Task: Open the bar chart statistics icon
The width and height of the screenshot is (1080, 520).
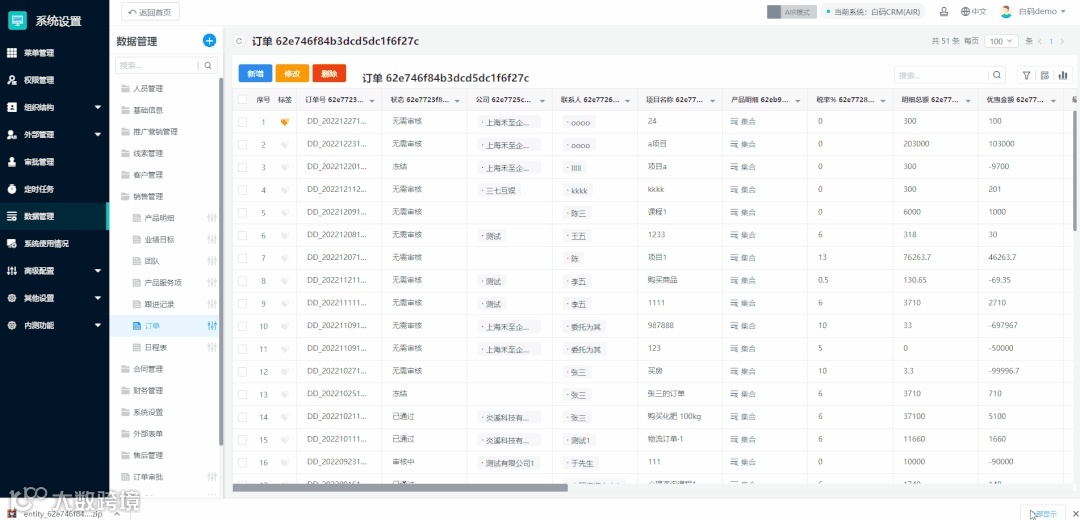Action: [x=1063, y=75]
